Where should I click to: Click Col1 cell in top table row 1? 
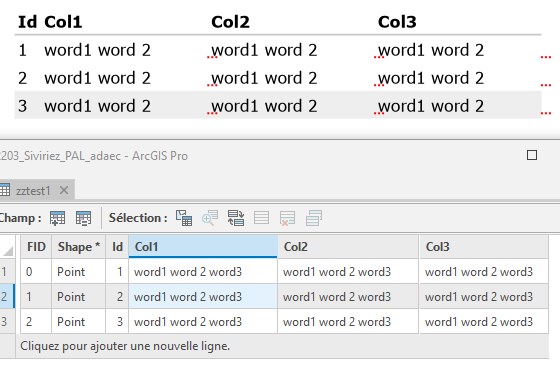click(x=98, y=50)
